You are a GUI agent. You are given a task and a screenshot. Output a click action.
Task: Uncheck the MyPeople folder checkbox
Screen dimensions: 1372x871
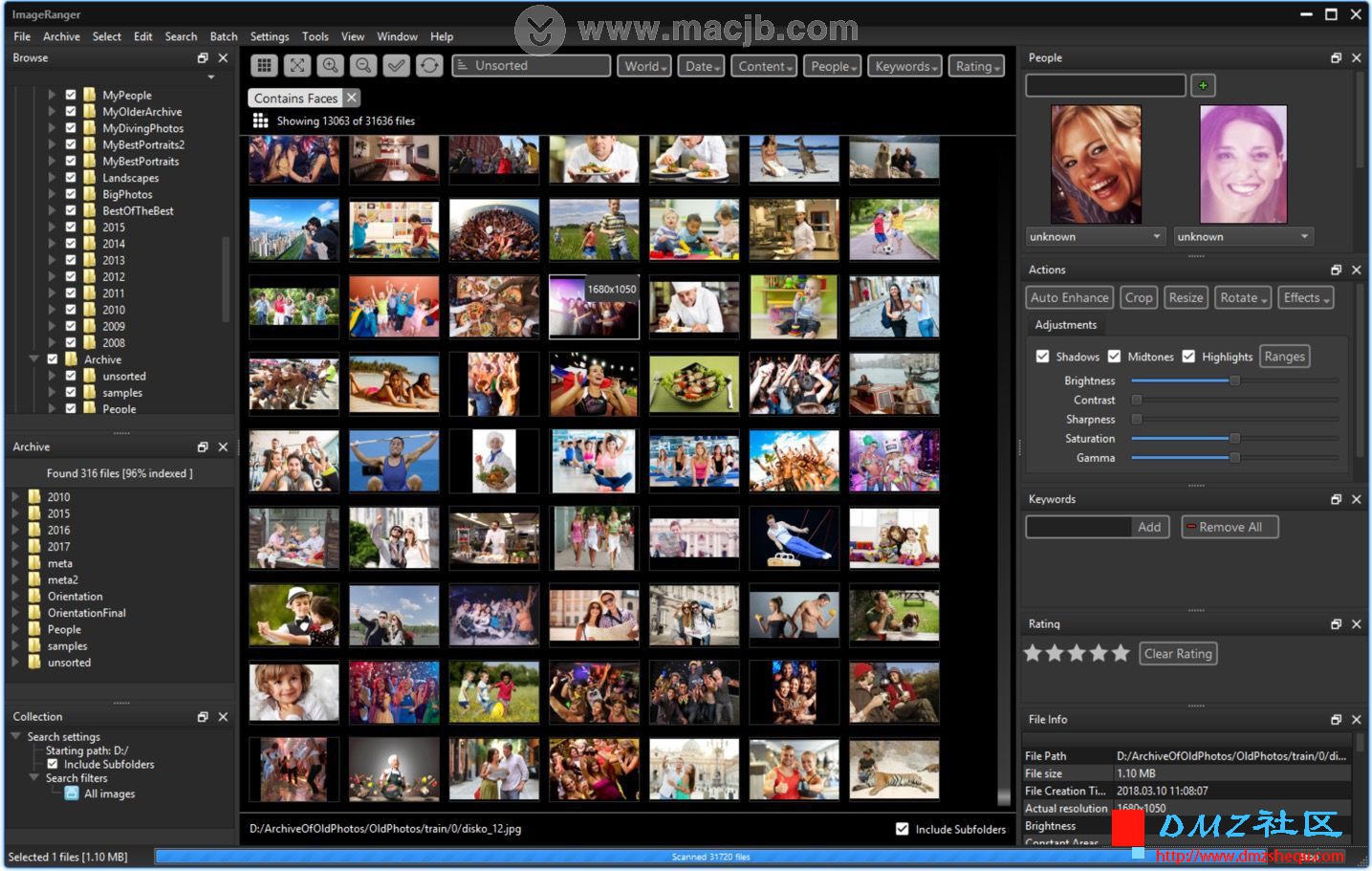click(71, 95)
